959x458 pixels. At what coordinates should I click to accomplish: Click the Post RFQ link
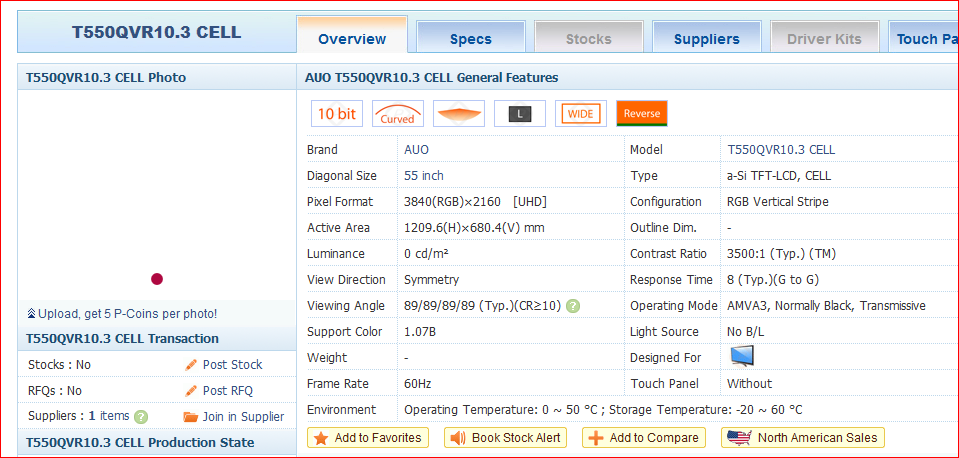pyautogui.click(x=228, y=391)
